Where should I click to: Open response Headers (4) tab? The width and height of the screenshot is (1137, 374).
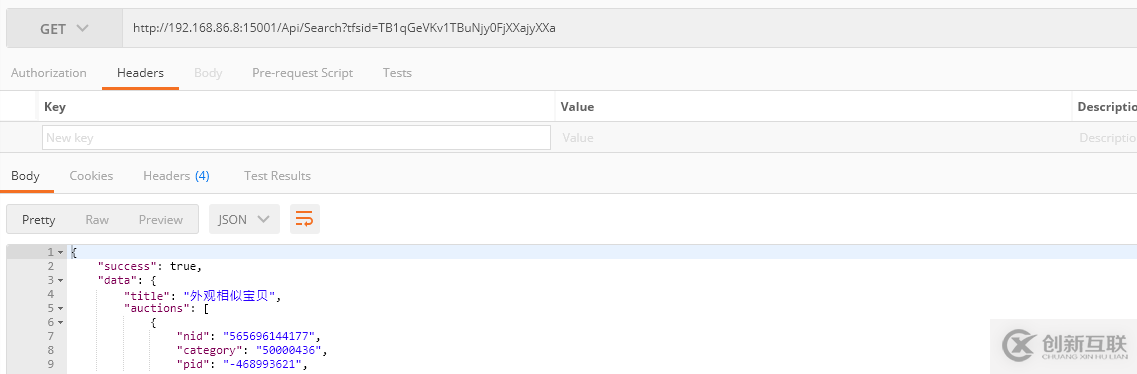click(x=176, y=176)
